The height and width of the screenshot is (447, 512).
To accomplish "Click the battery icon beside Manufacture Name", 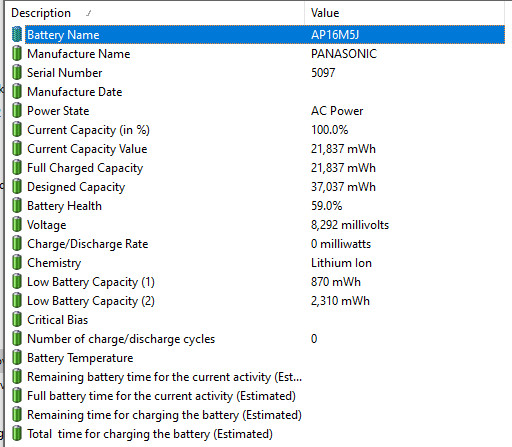I will point(17,53).
